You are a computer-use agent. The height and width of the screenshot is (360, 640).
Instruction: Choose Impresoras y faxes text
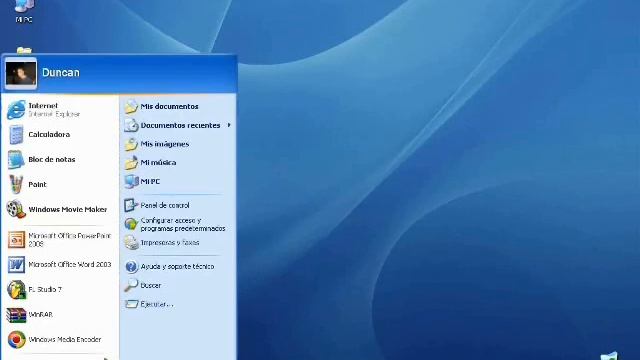tap(170, 242)
